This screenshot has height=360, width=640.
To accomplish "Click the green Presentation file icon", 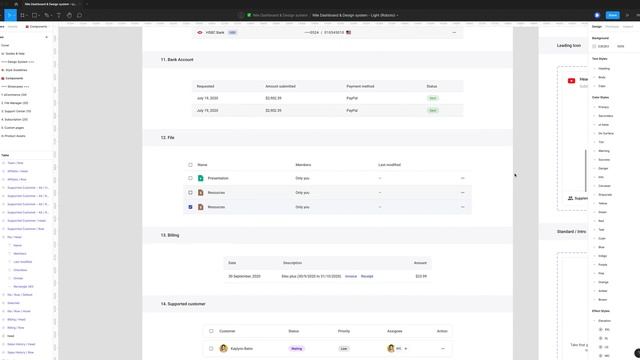I will pyautogui.click(x=200, y=178).
